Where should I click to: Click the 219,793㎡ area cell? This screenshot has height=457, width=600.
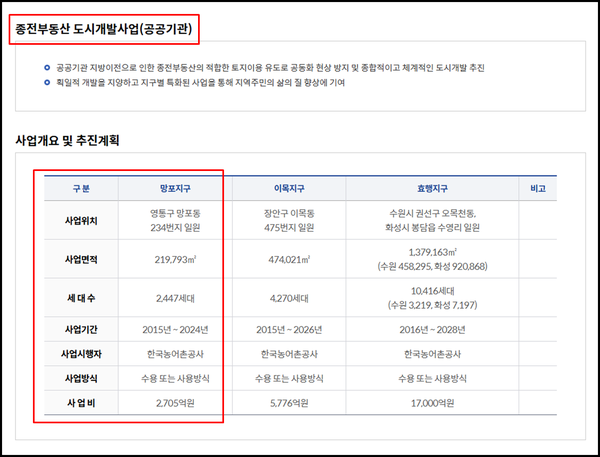[x=175, y=260]
